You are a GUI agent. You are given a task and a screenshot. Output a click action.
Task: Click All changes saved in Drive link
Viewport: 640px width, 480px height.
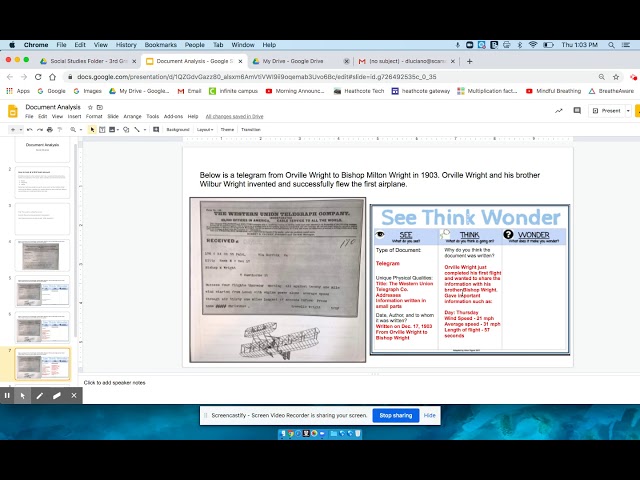coord(234,116)
